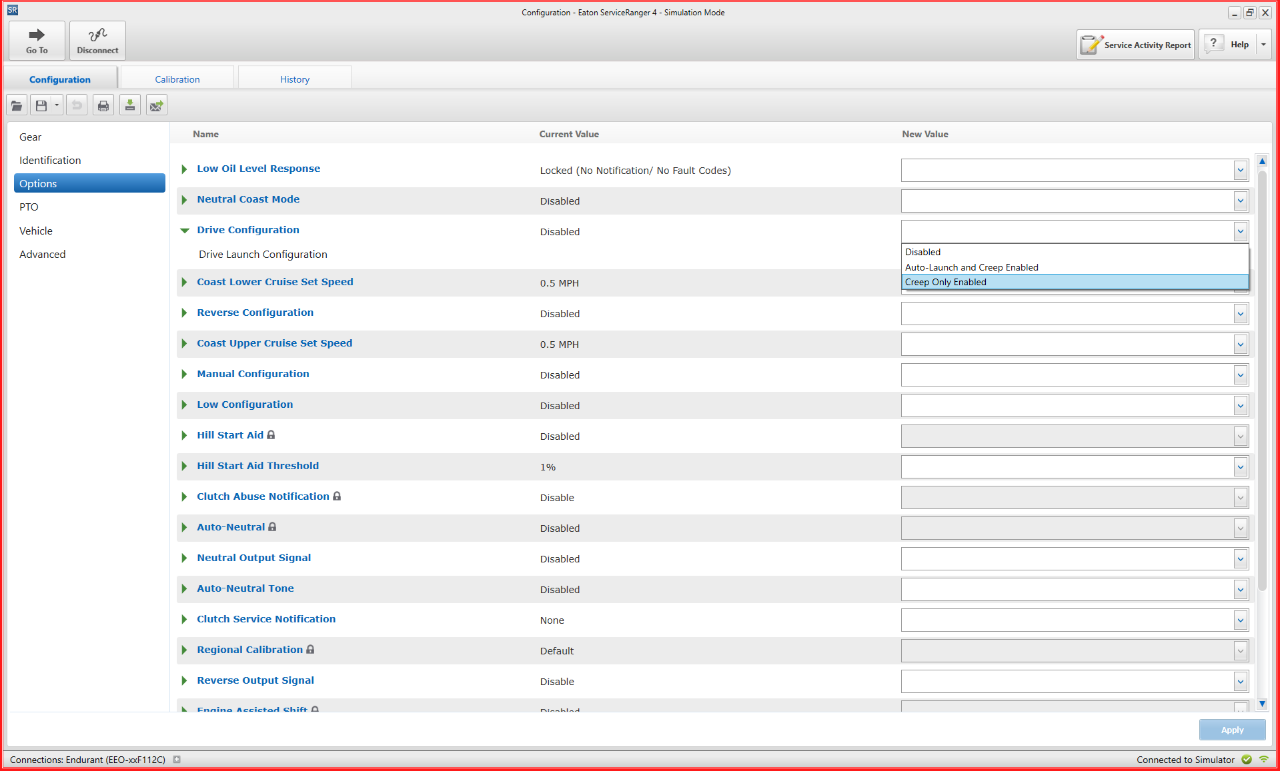Image resolution: width=1280 pixels, height=771 pixels.
Task: Collapse the Drive Configuration row
Action: pos(184,230)
